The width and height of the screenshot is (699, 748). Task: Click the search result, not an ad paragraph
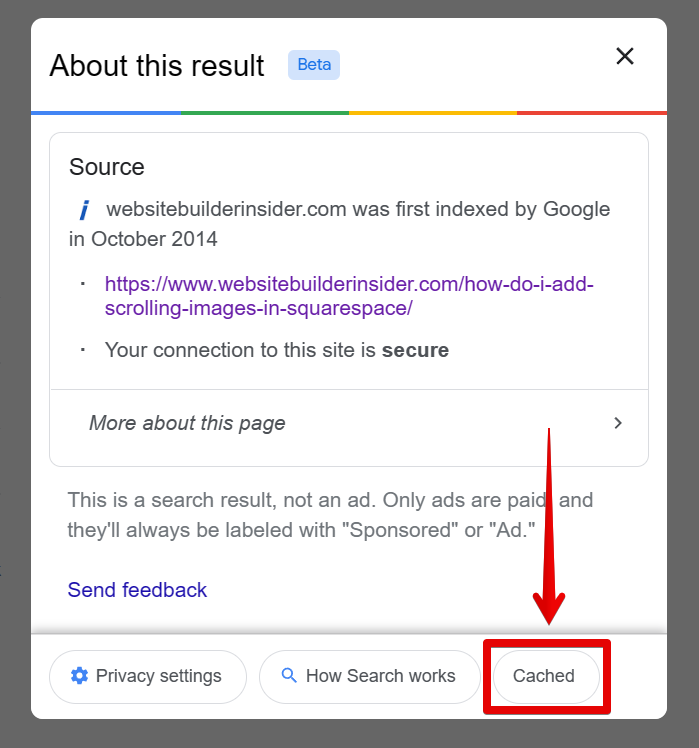tap(330, 514)
